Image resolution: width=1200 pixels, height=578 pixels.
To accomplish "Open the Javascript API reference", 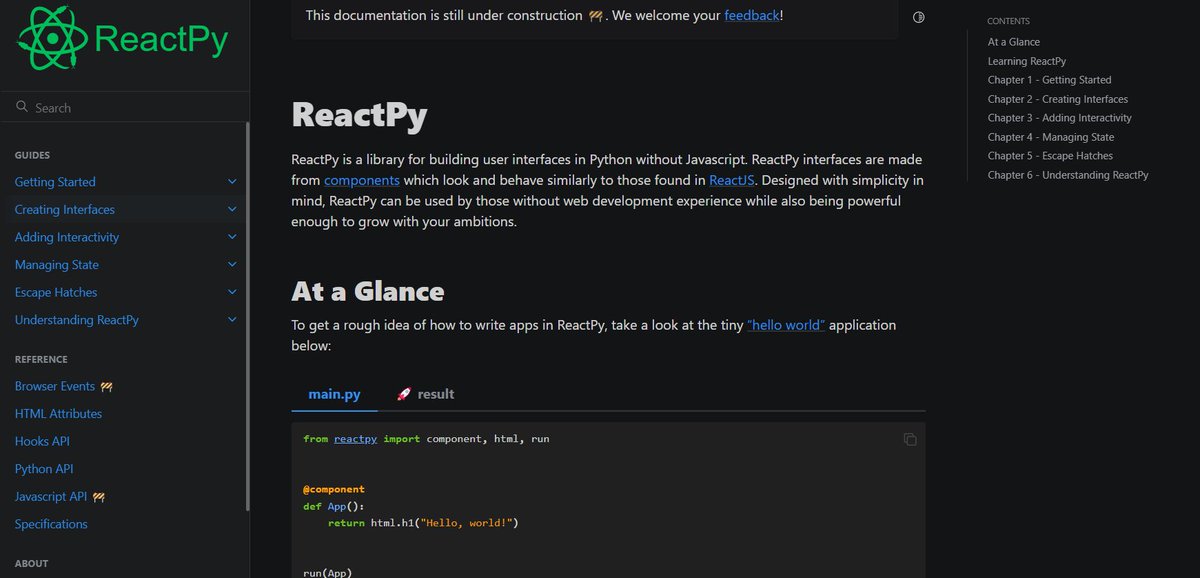I will pos(60,496).
